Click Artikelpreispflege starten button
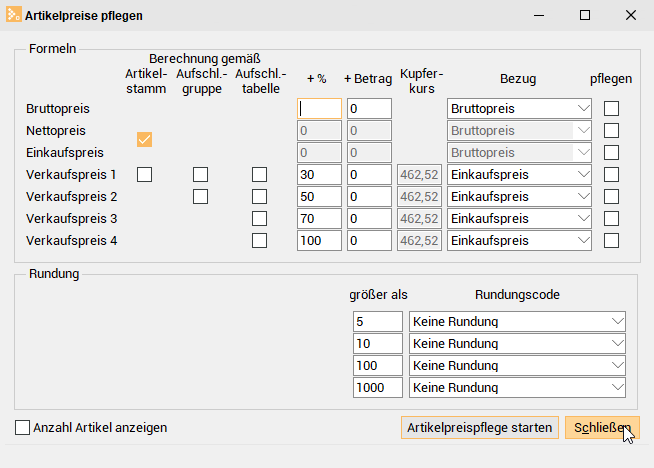The height and width of the screenshot is (468, 654). 480,428
